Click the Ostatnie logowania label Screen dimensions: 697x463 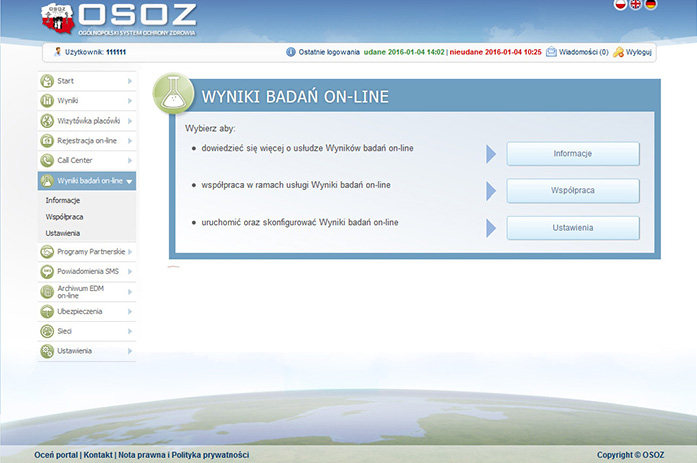[x=329, y=52]
